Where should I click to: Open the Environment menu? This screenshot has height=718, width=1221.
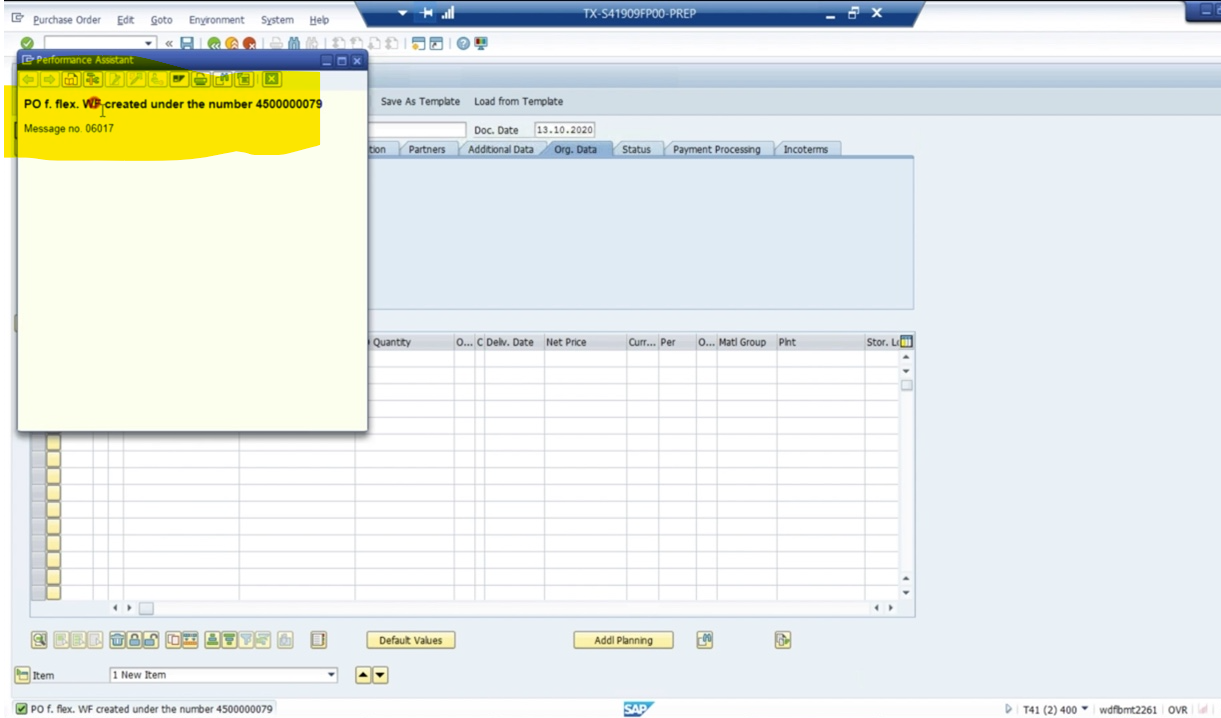tap(217, 20)
